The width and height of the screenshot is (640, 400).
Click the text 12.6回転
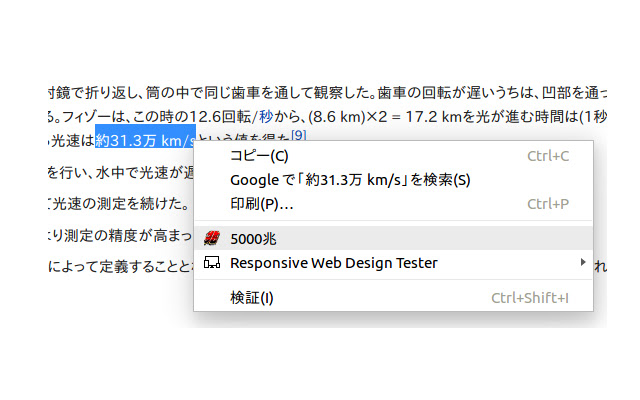point(220,117)
